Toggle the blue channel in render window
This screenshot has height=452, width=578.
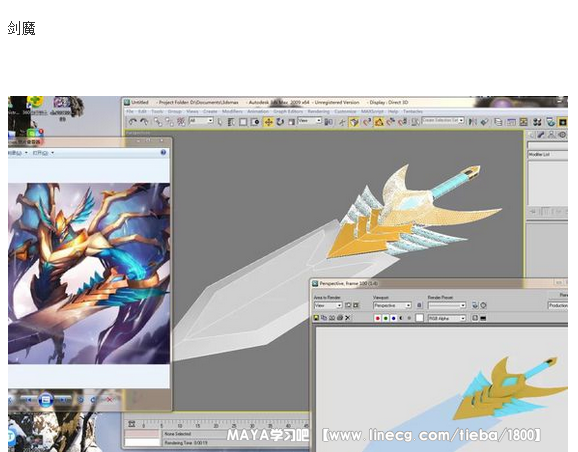[x=394, y=318]
